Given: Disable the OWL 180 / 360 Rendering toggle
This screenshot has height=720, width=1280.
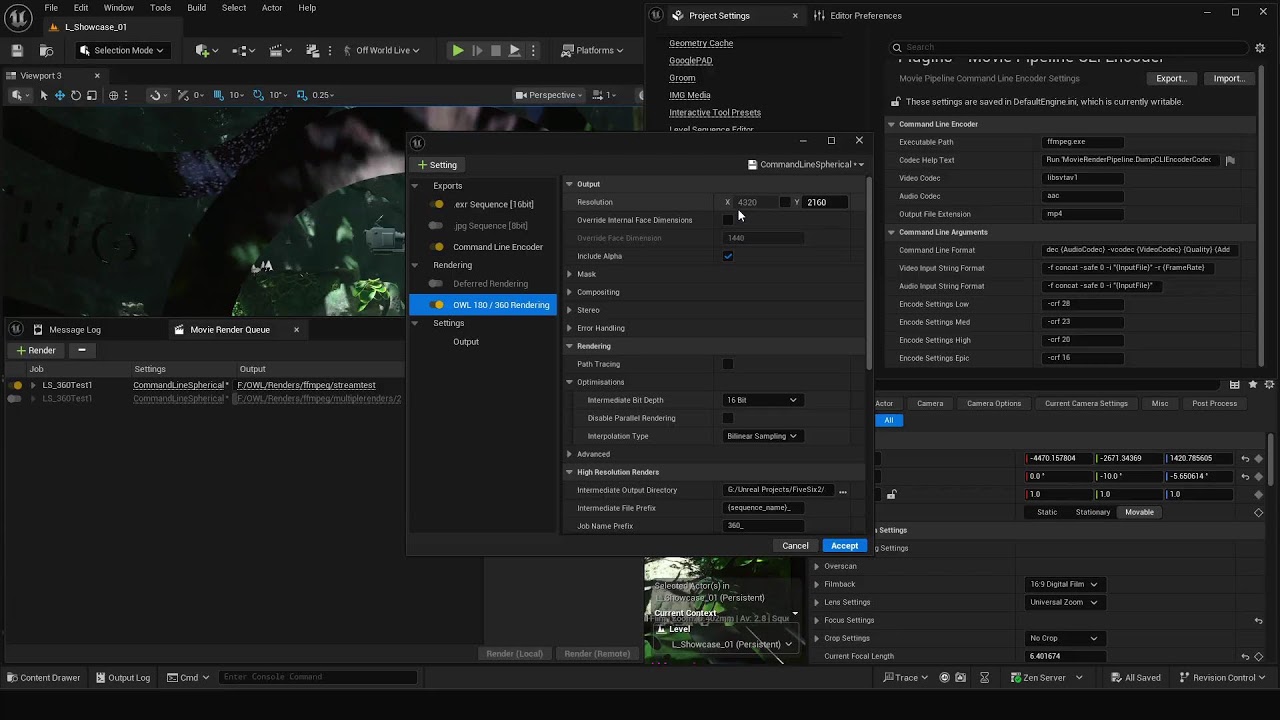Looking at the screenshot, I should (436, 305).
